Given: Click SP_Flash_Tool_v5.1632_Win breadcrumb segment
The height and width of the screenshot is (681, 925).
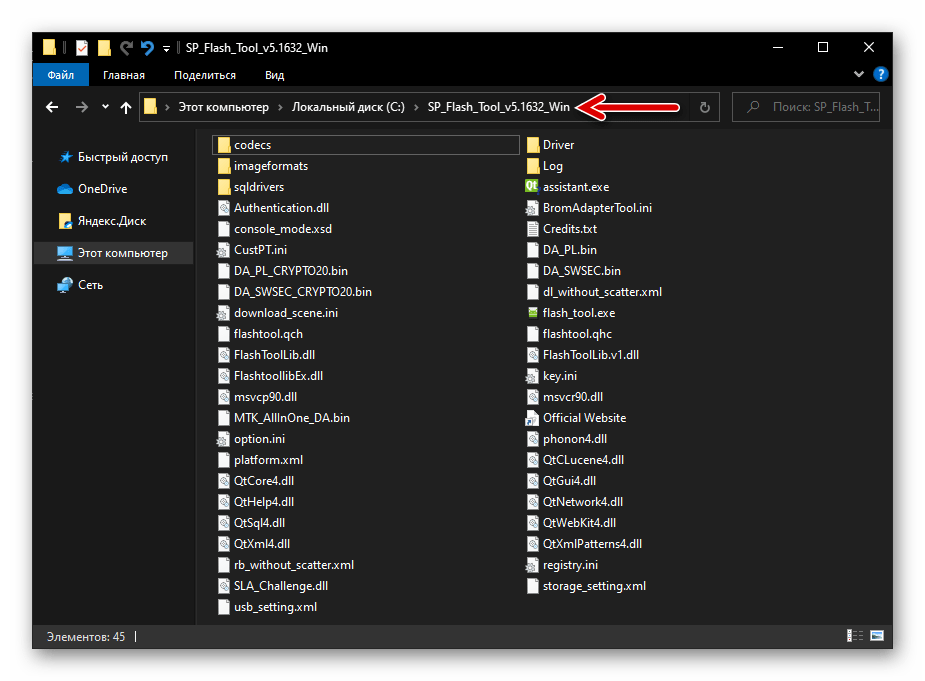Looking at the screenshot, I should (498, 107).
